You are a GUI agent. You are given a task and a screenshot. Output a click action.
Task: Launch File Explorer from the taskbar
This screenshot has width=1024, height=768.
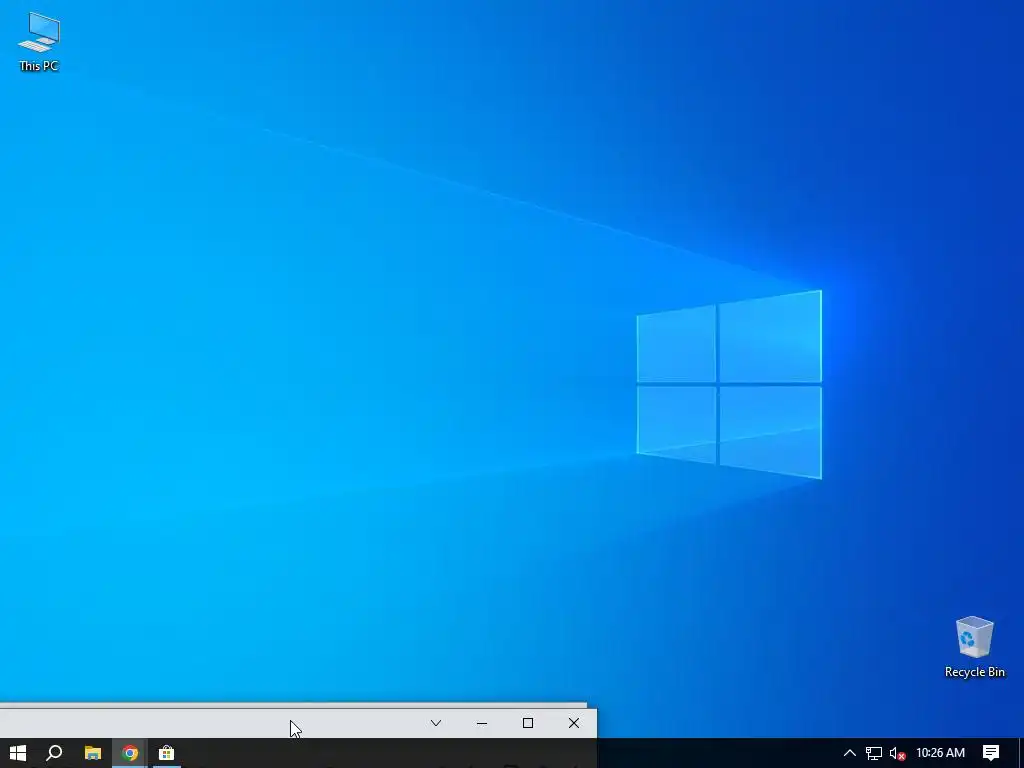93,753
